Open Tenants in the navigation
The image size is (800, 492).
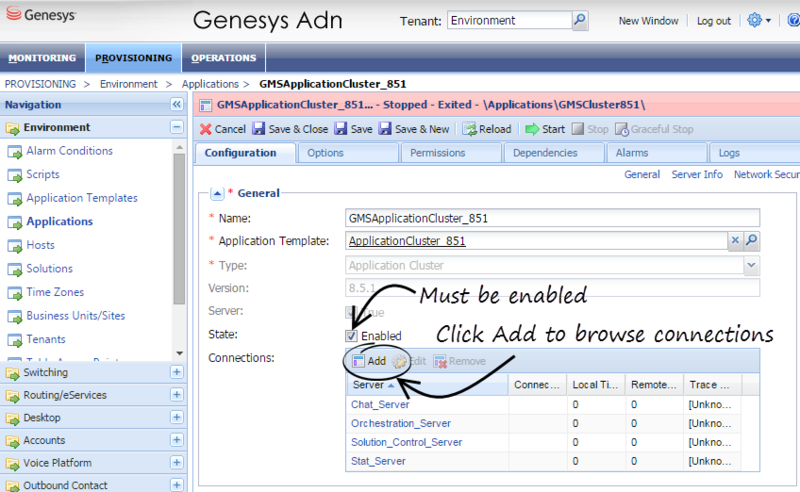[x=46, y=339]
